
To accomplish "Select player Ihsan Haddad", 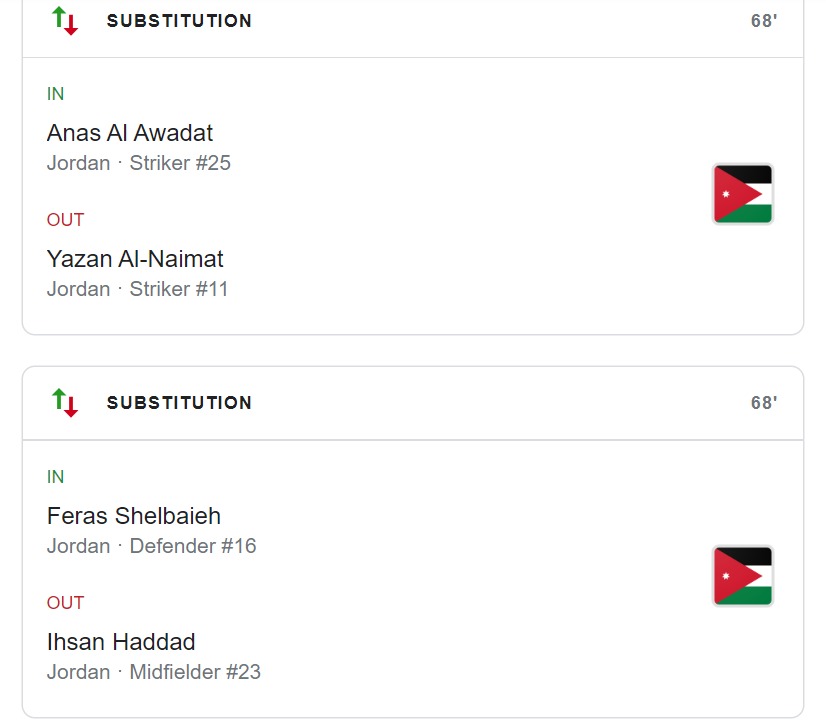I will coord(121,642).
